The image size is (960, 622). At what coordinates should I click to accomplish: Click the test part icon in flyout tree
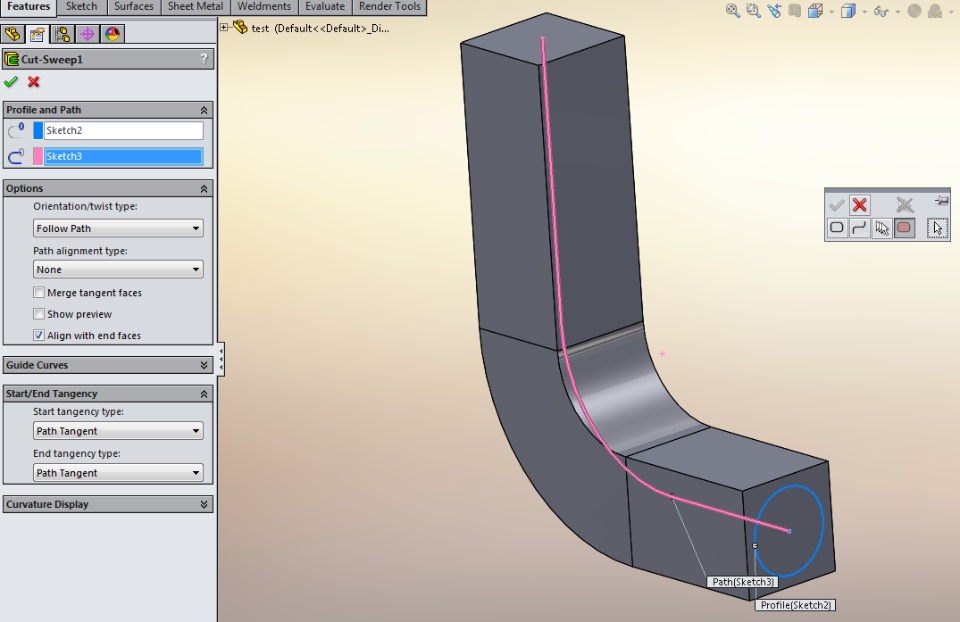241,28
